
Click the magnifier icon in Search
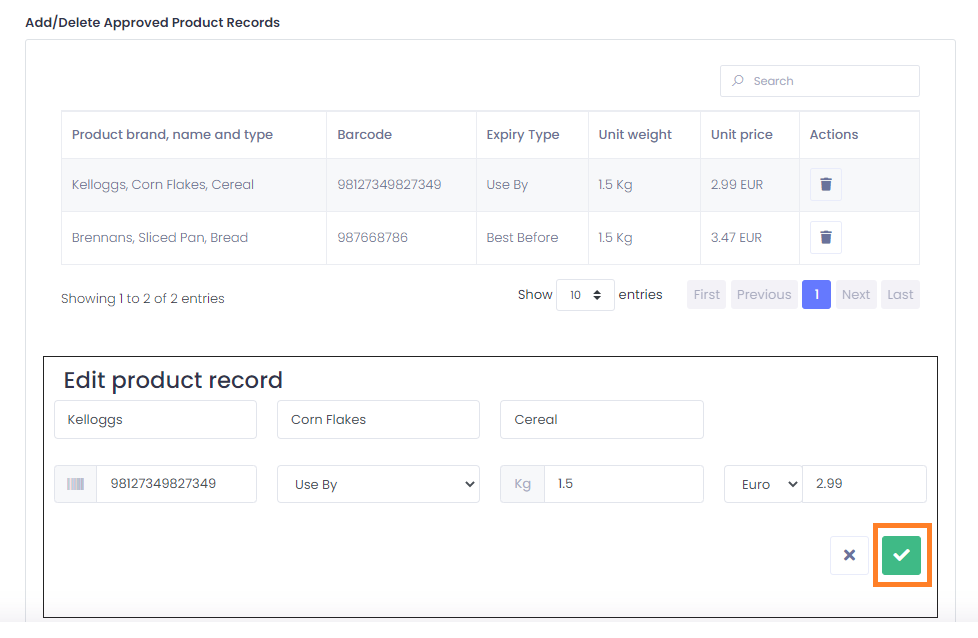[x=738, y=80]
